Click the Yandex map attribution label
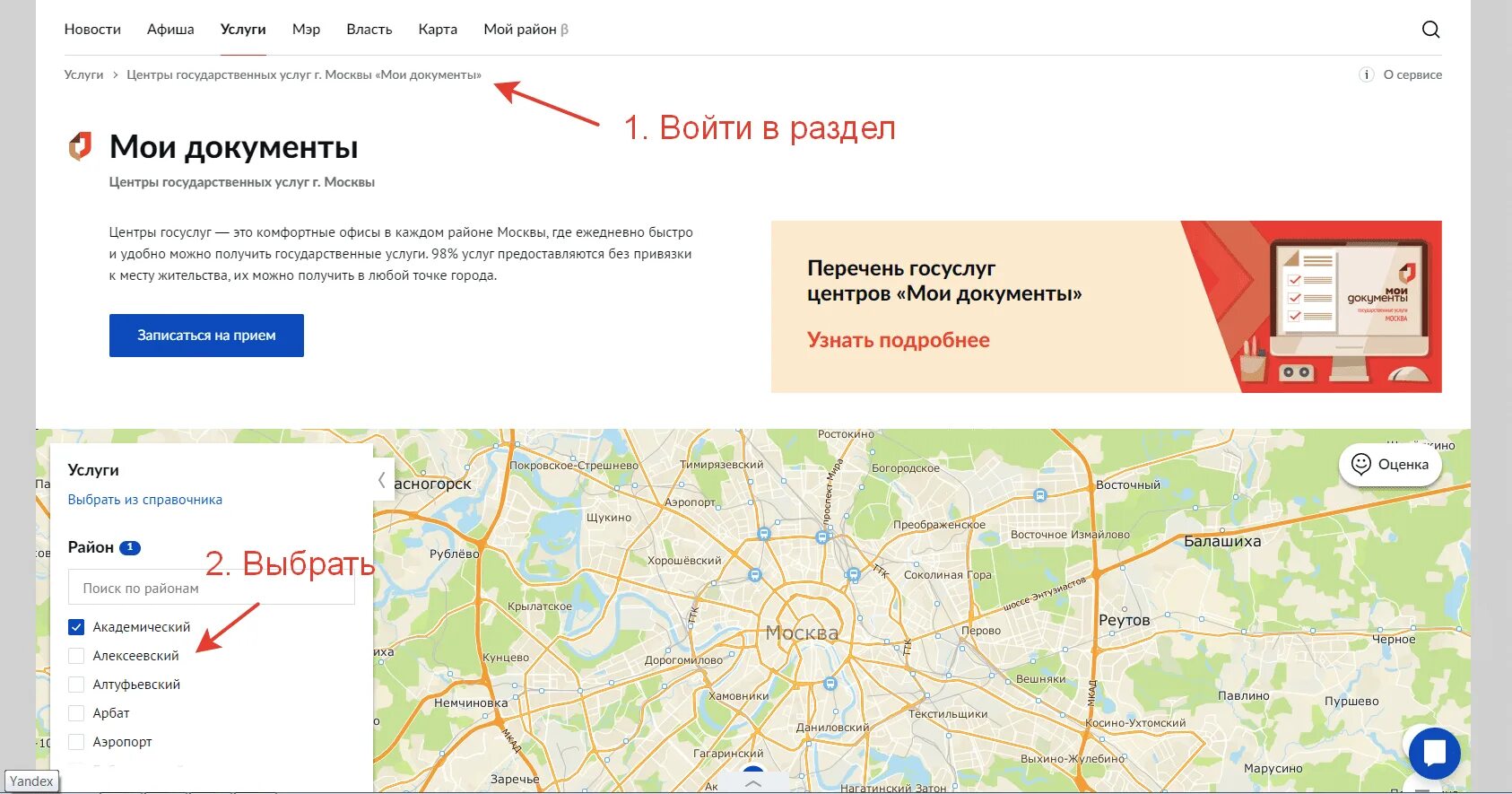The image size is (1512, 794). click(31, 781)
